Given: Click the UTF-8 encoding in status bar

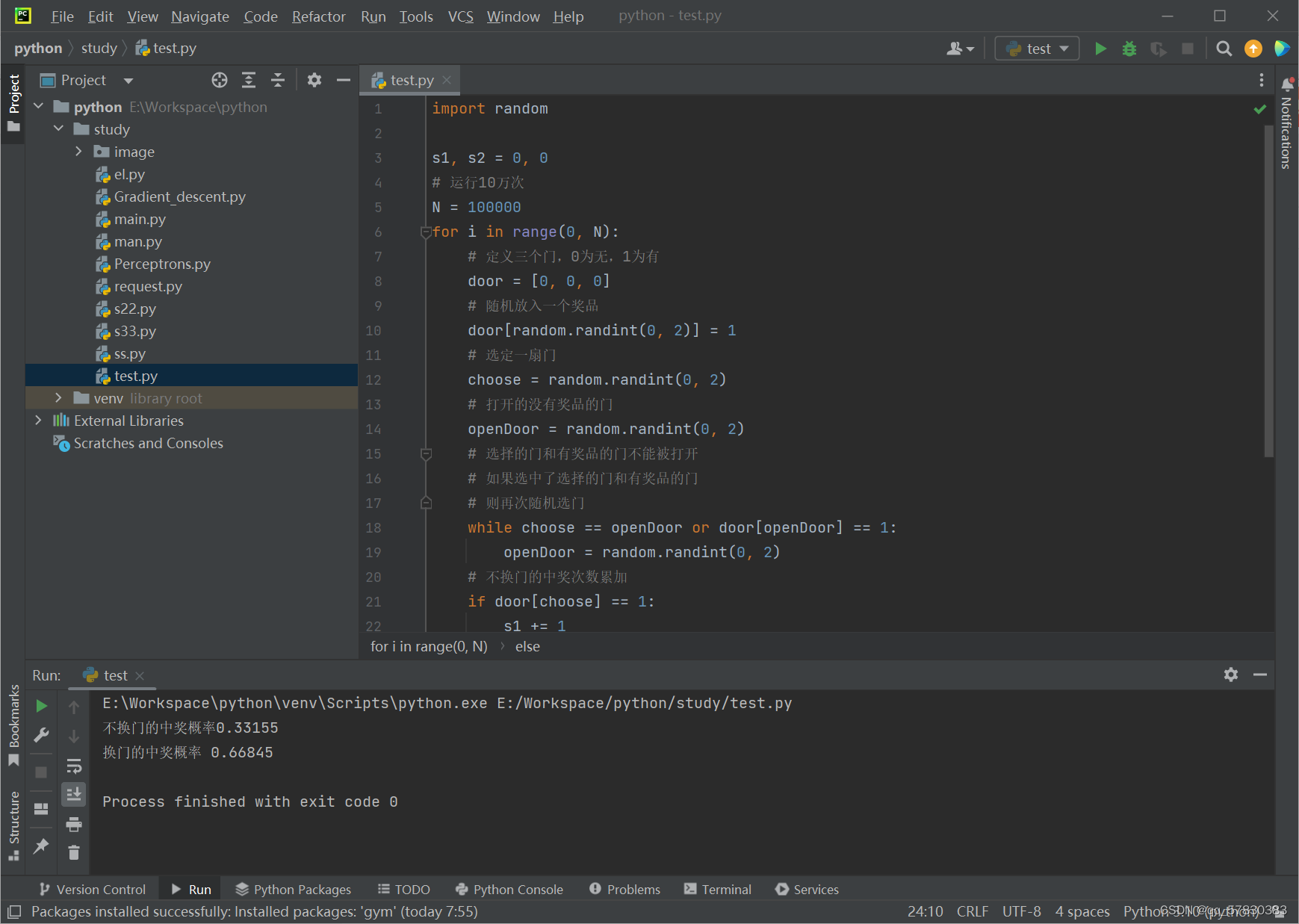Looking at the screenshot, I should (x=1021, y=911).
